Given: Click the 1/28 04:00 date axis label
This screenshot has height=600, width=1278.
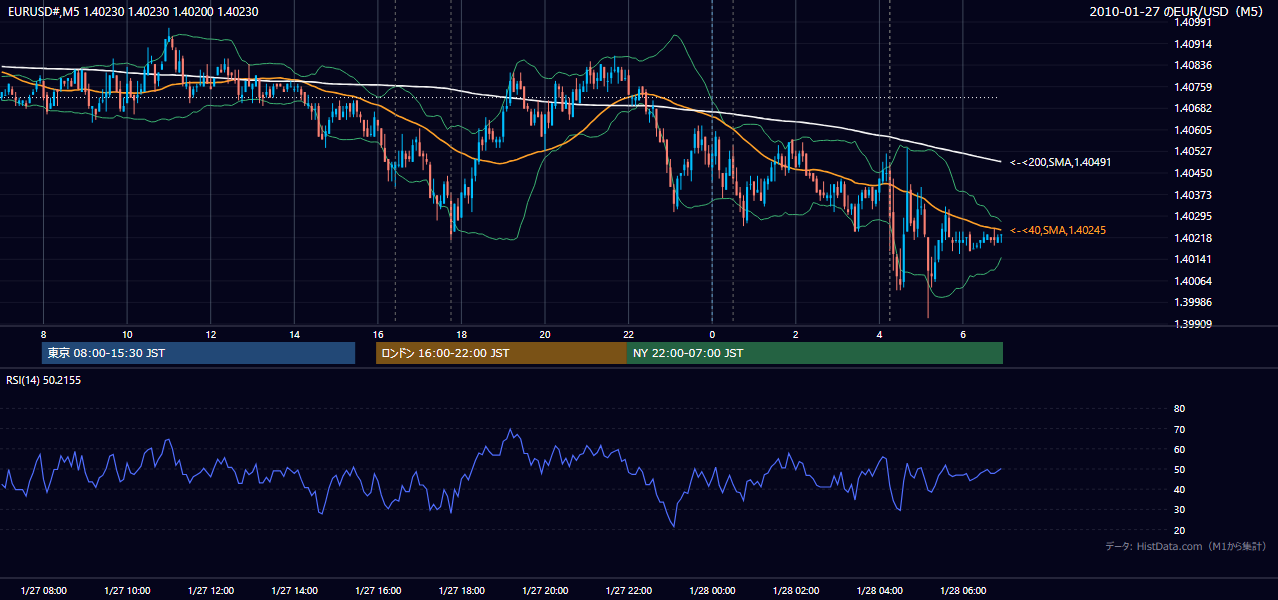Looking at the screenshot, I should (x=879, y=590).
